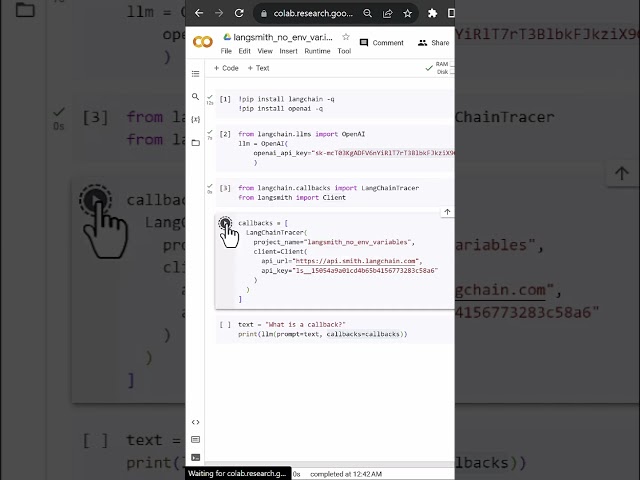This screenshot has width=640, height=480.
Task: Open the browser extensions puzzle icon
Action: 432,13
